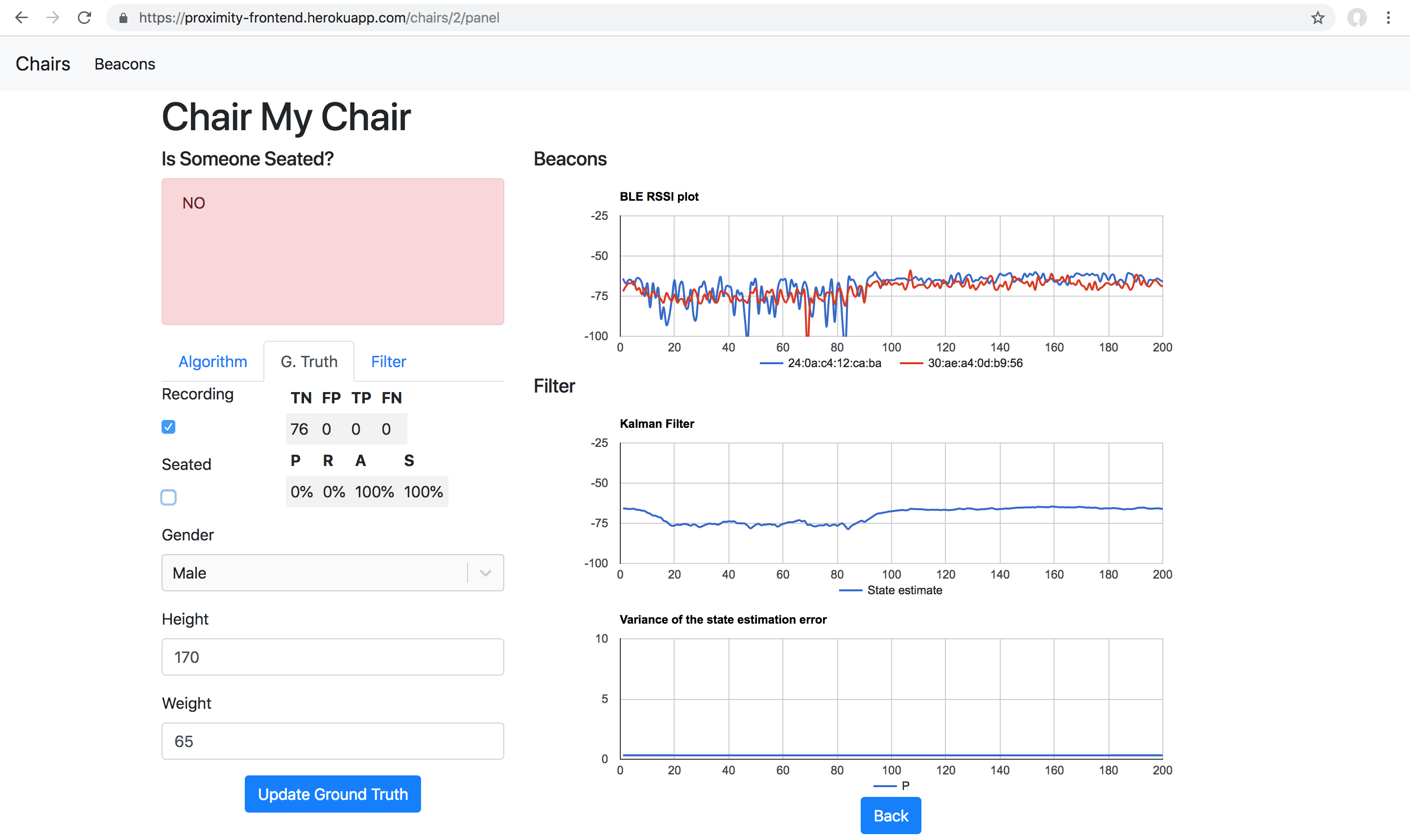Click the browser forward arrow icon
Image resolution: width=1410 pixels, height=840 pixels.
tap(53, 18)
